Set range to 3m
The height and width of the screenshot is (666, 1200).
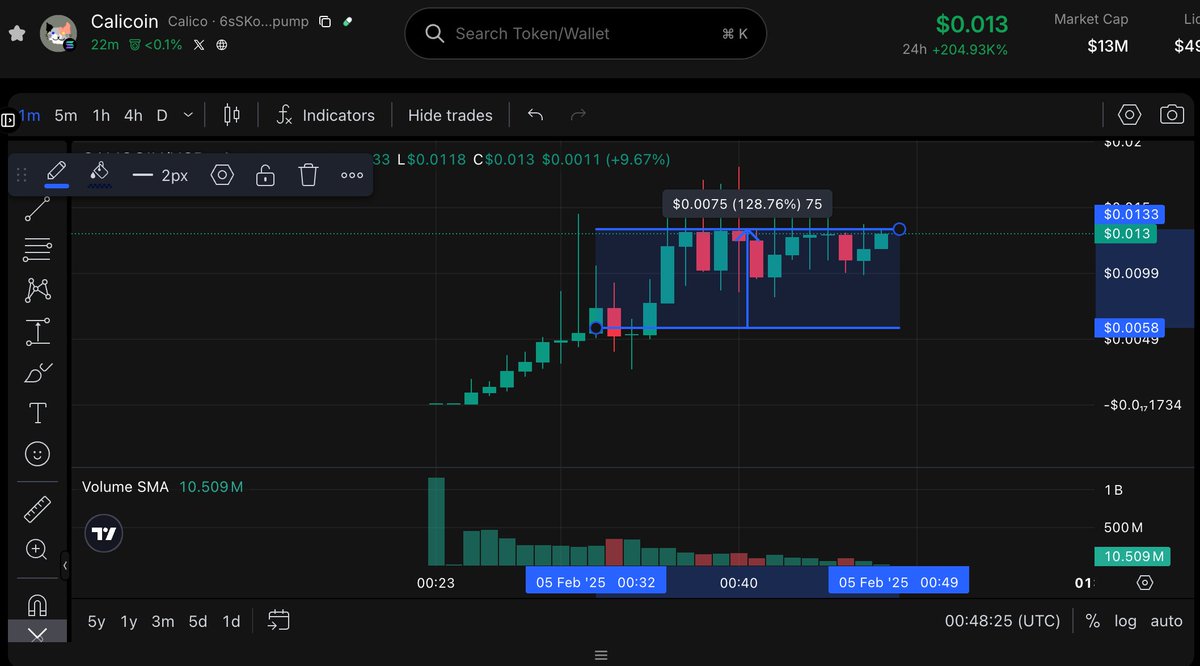(x=163, y=621)
